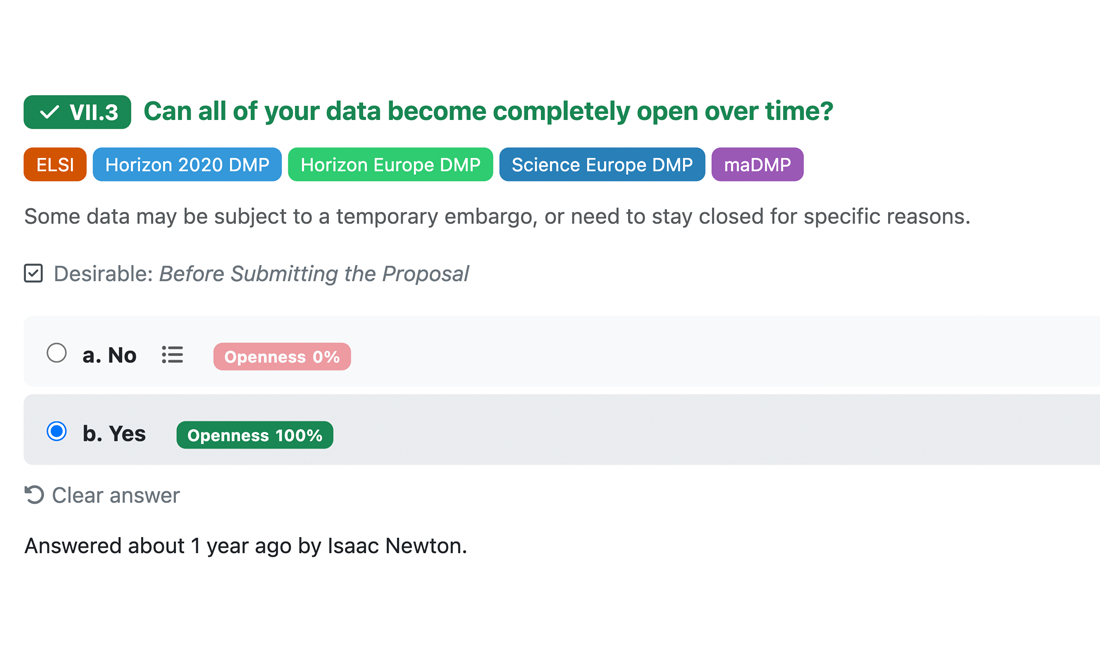Viewport: 1100px width, 672px height.
Task: Click the Science Europe DMP tag
Action: pyautogui.click(x=602, y=164)
